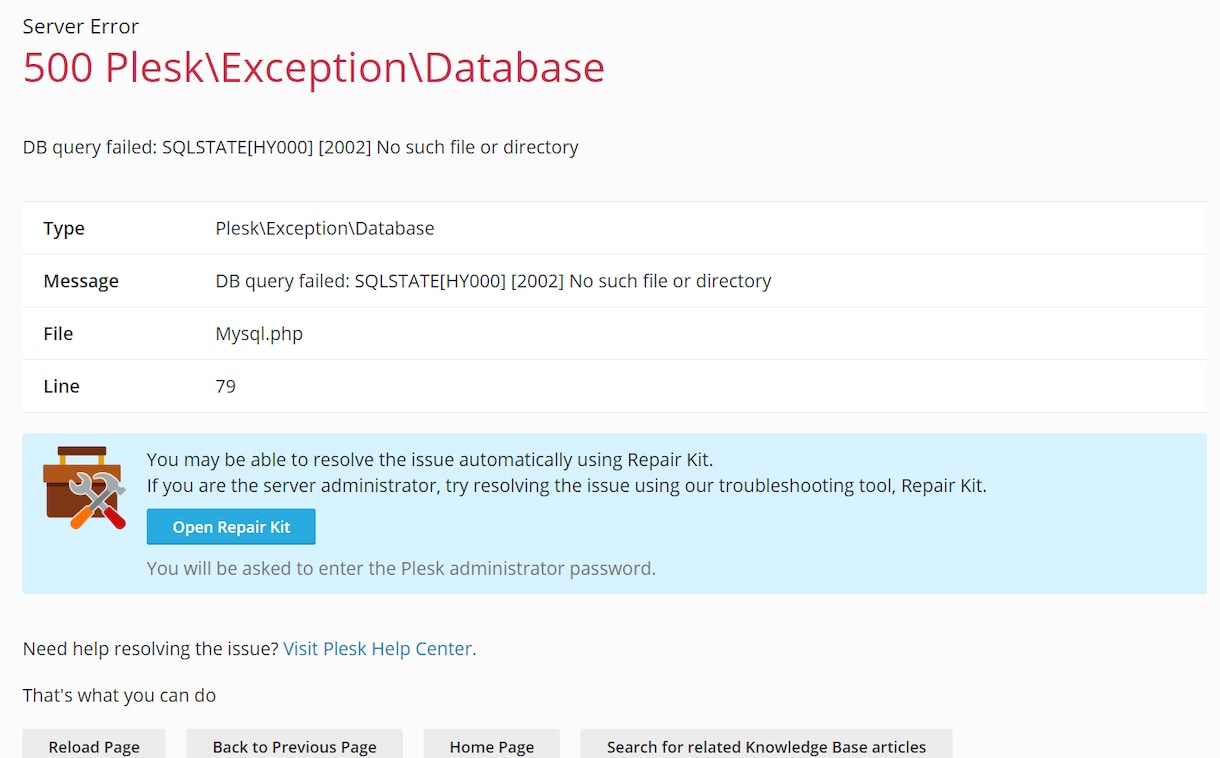Open Repair Kit button
This screenshot has height=758, width=1220.
point(231,527)
